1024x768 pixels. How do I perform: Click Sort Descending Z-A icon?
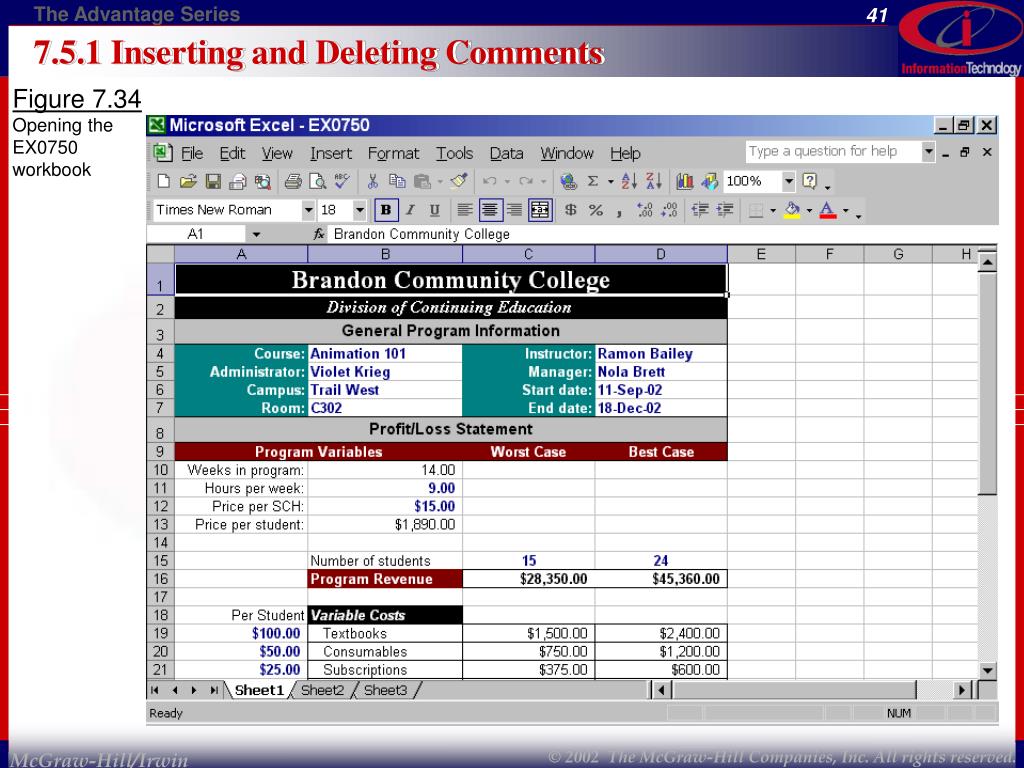point(654,181)
